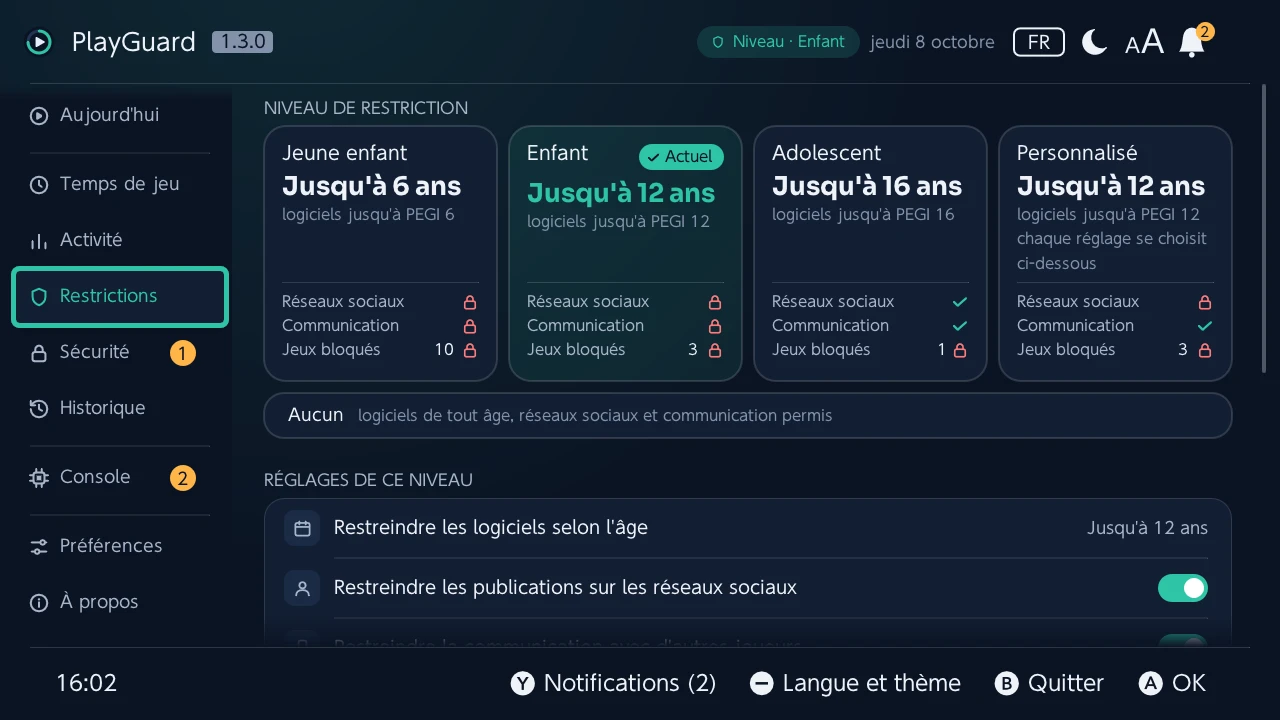The width and height of the screenshot is (1280, 720).
Task: Open the FR language selector
Action: (1039, 42)
